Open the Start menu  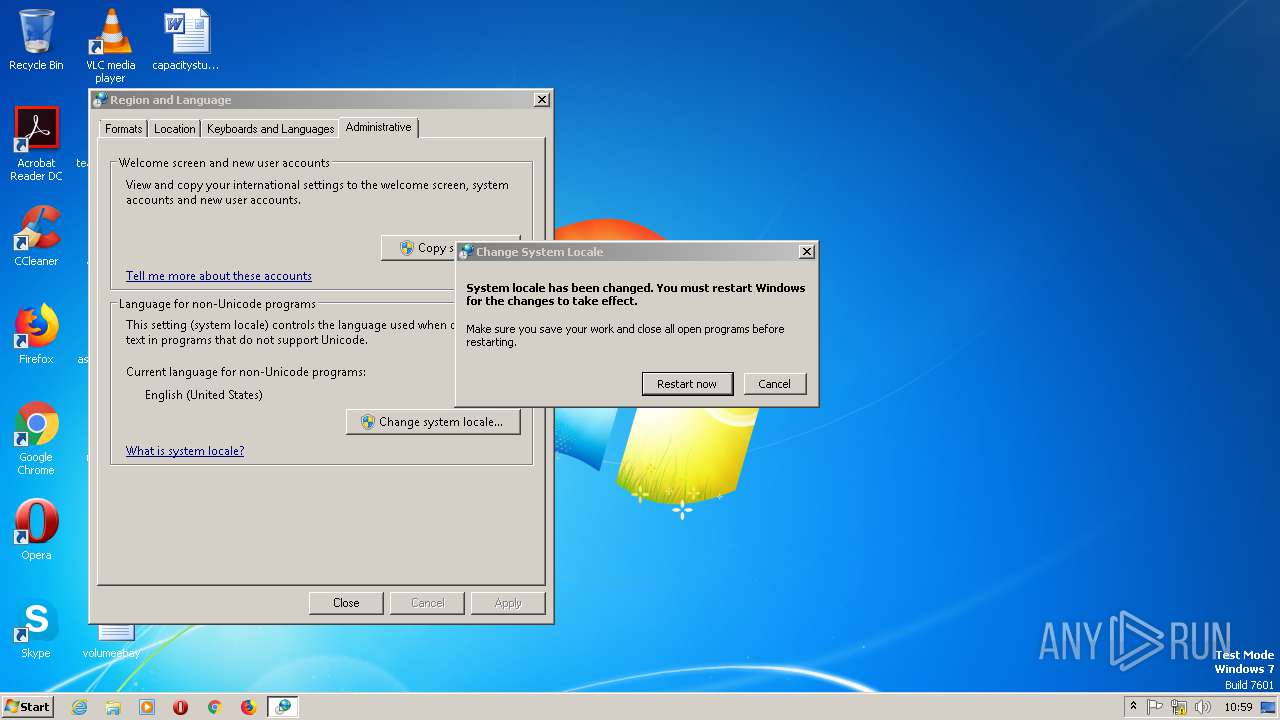pyautogui.click(x=27, y=707)
